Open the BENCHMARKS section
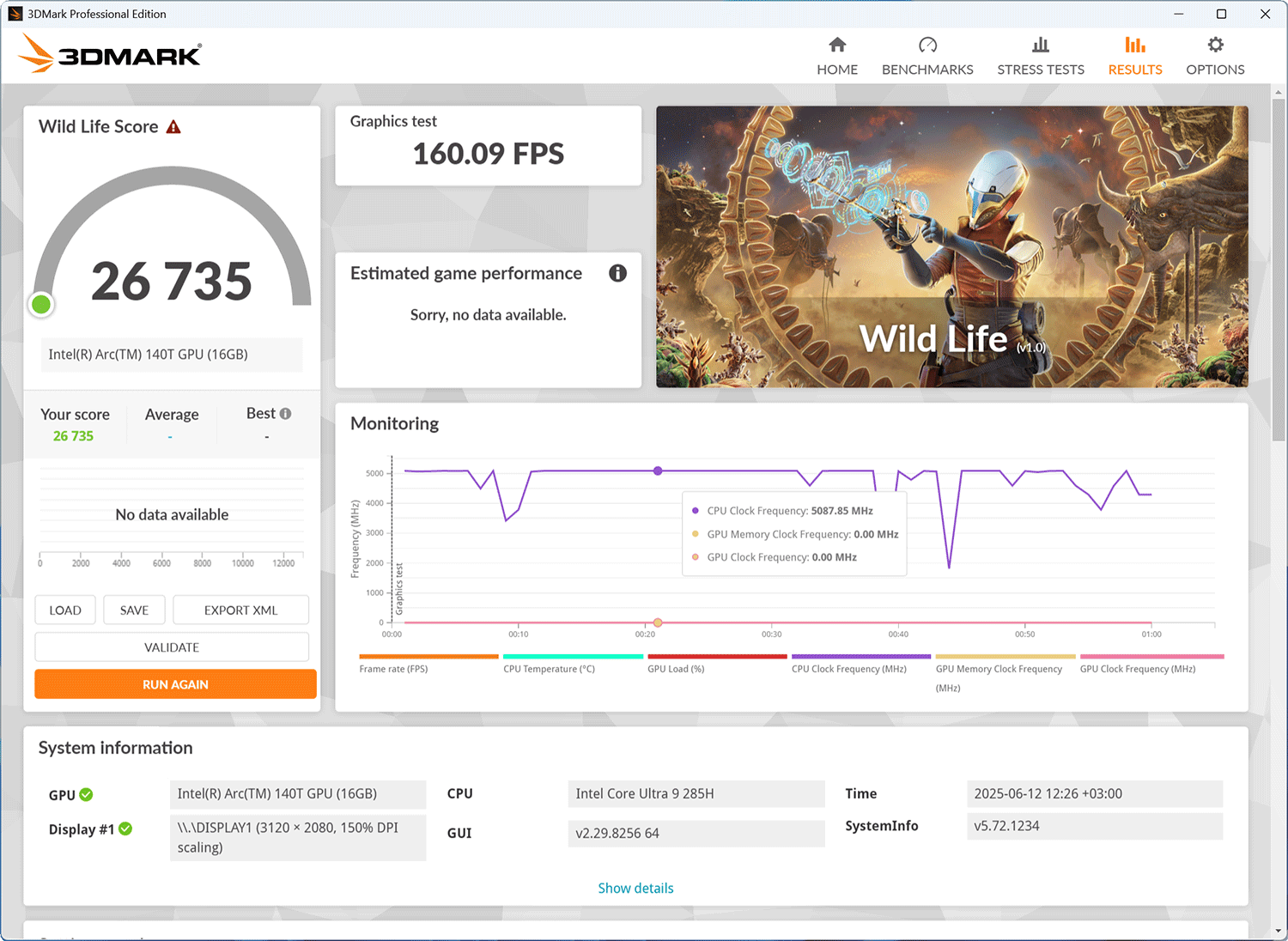This screenshot has width=1288, height=941. point(927,57)
